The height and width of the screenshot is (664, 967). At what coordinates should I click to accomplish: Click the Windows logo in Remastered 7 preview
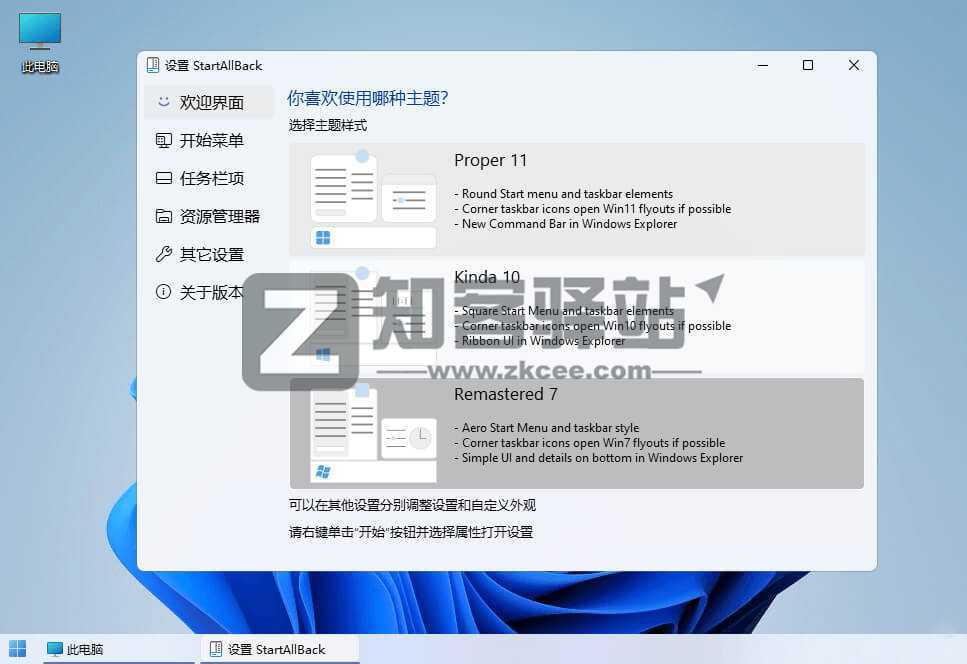pyautogui.click(x=322, y=470)
